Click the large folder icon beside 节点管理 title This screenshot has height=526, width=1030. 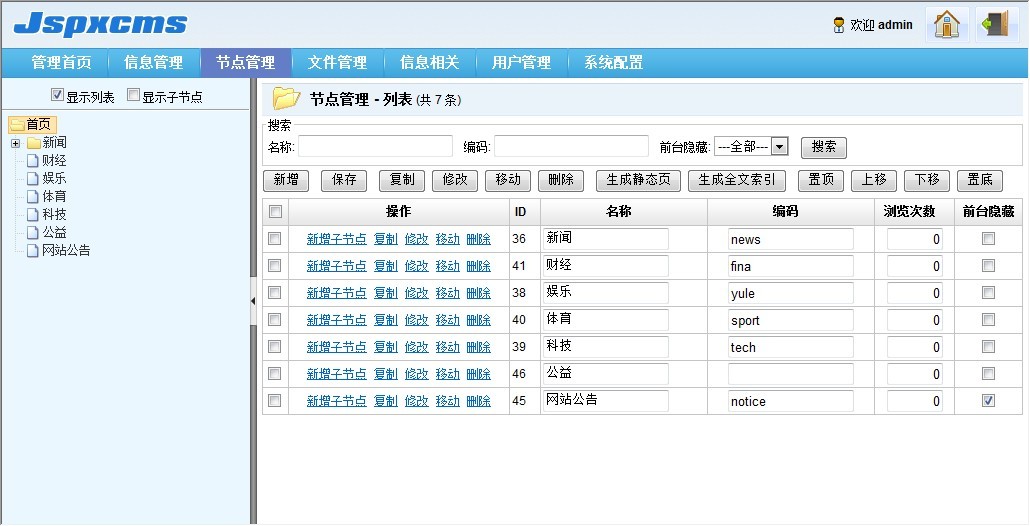tap(287, 98)
